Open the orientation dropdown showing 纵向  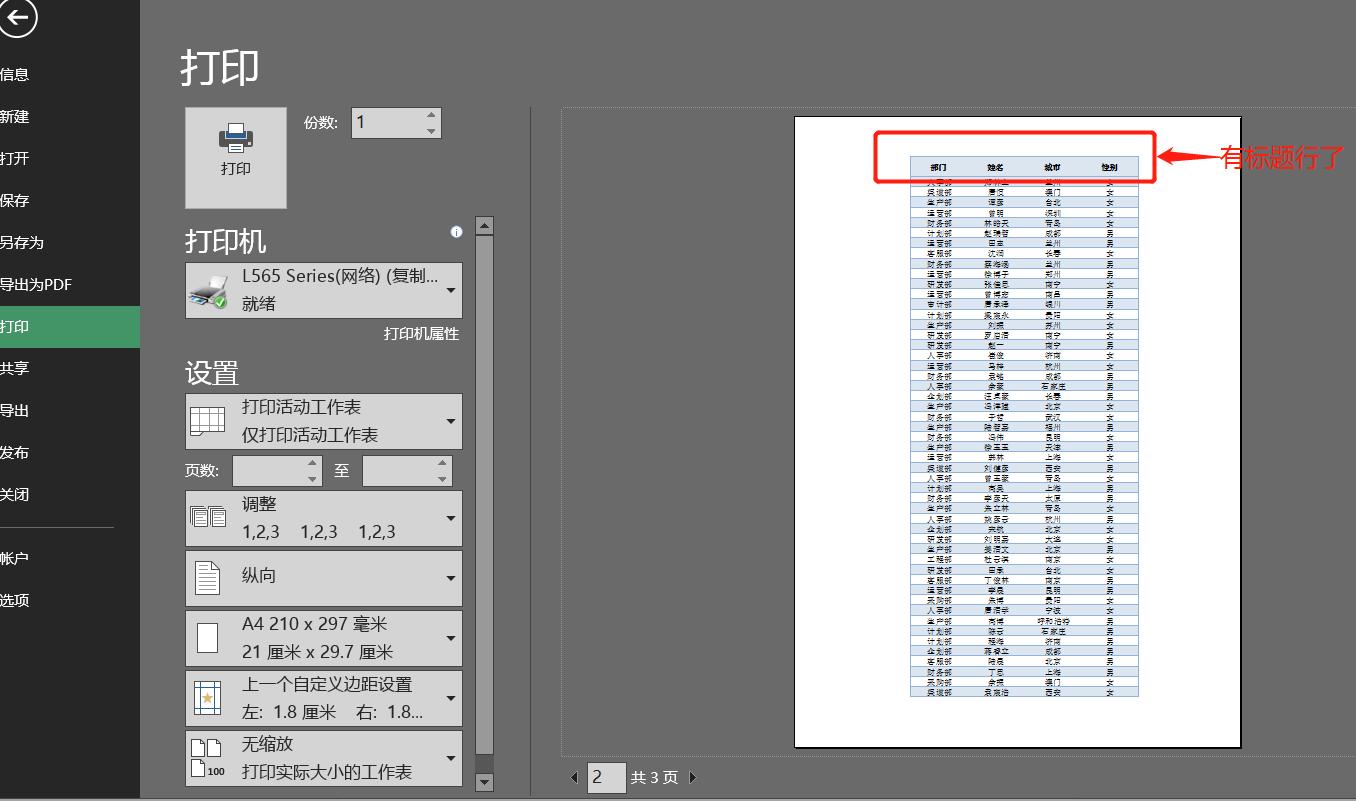tap(450, 578)
